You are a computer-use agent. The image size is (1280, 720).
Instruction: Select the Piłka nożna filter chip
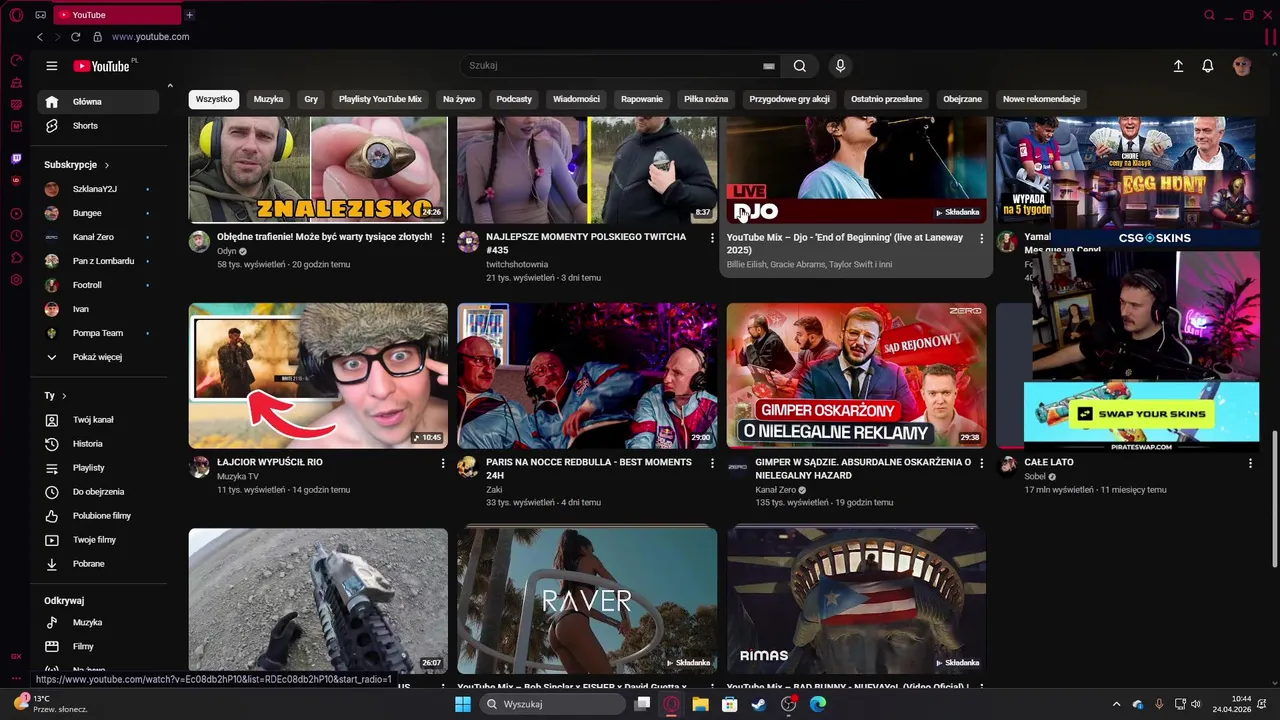pos(706,99)
